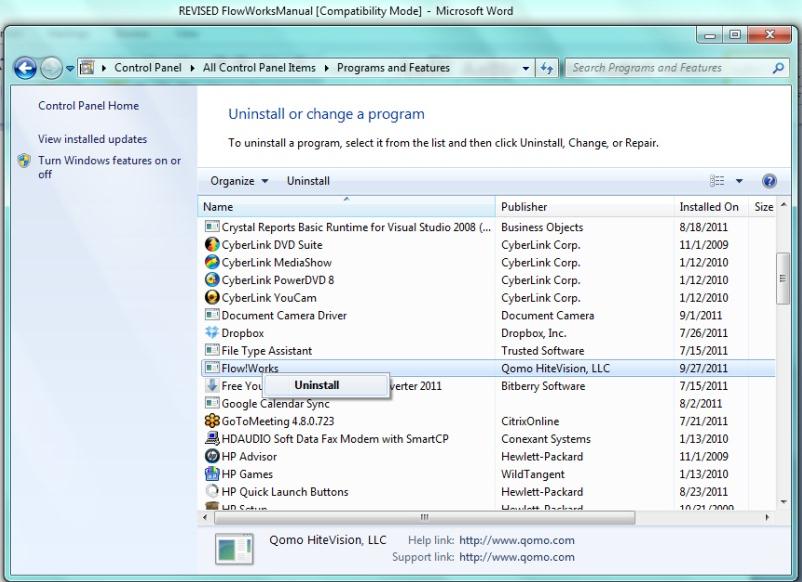Screen dimensions: 802x582
Task: Open the view options dropdown arrow
Action: tap(739, 181)
